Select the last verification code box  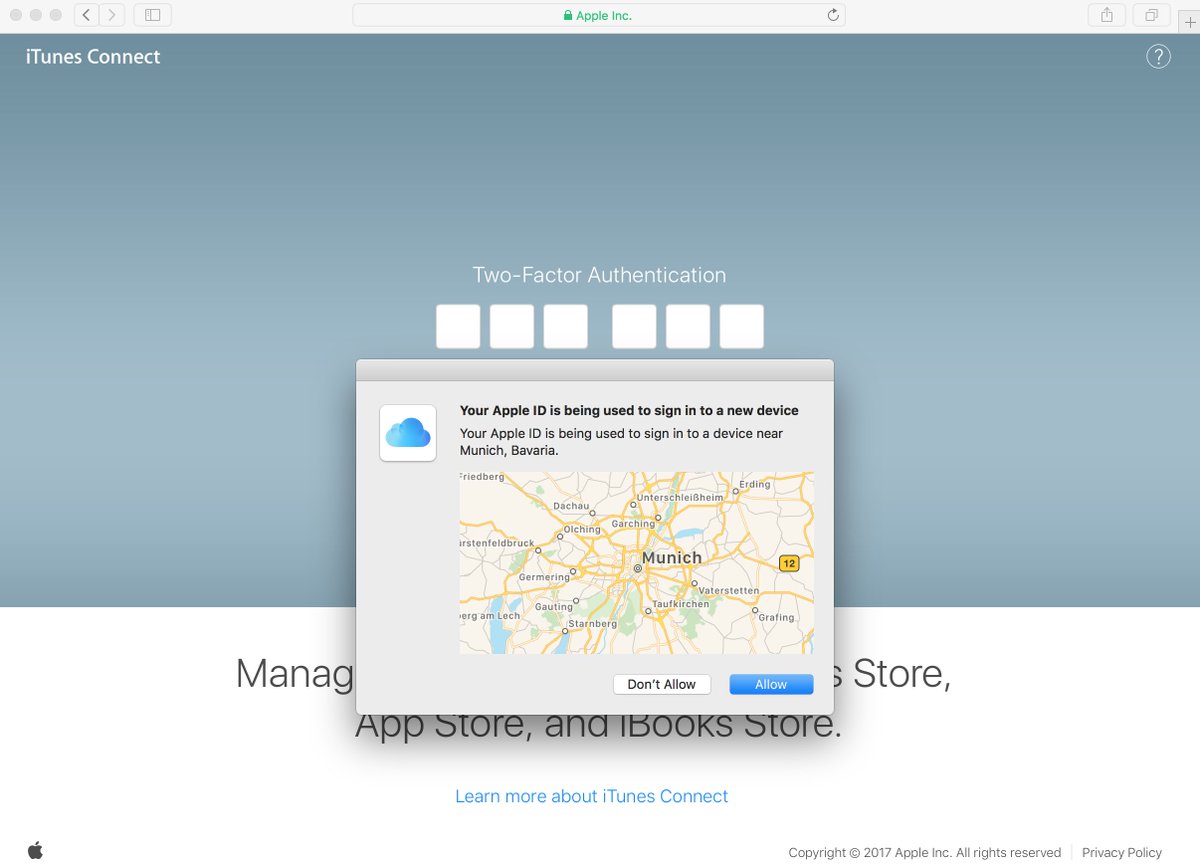pos(741,326)
